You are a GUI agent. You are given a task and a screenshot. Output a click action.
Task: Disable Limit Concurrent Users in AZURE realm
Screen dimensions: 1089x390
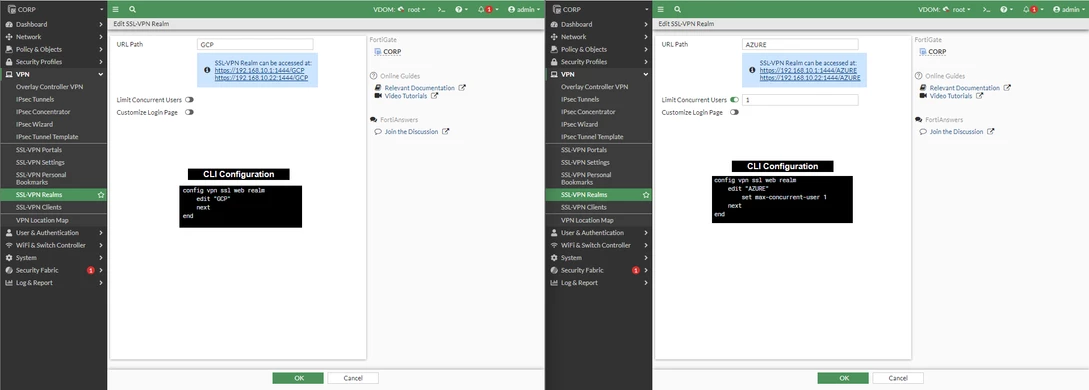click(734, 100)
